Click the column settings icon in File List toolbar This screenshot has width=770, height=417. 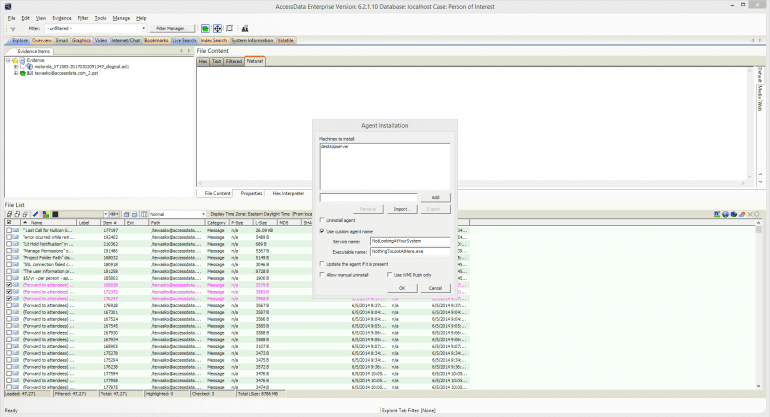tap(143, 213)
